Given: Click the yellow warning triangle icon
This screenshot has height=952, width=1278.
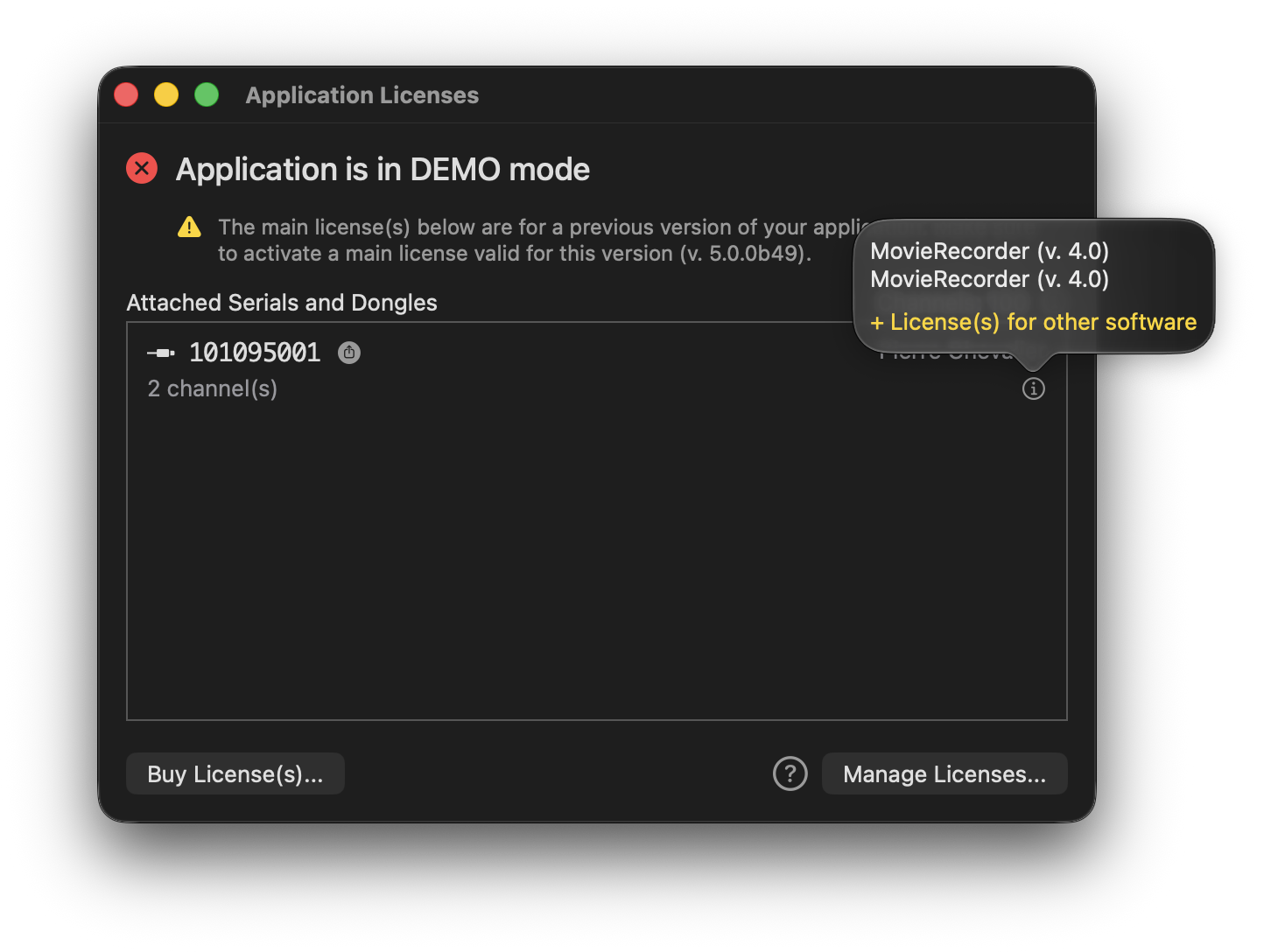Looking at the screenshot, I should [189, 227].
